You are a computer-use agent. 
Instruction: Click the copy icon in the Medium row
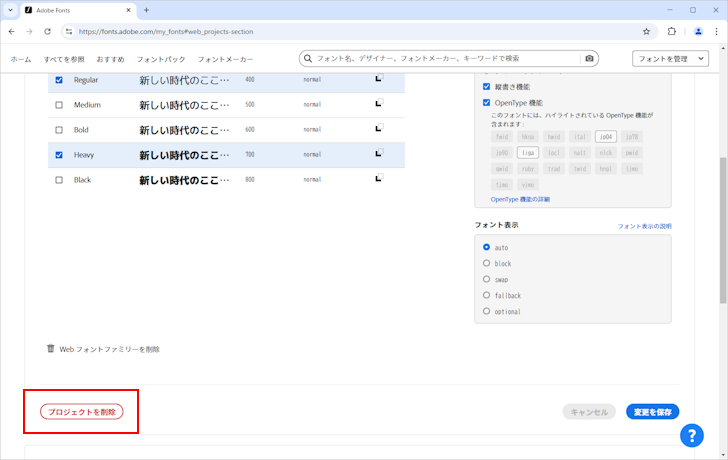coord(379,103)
